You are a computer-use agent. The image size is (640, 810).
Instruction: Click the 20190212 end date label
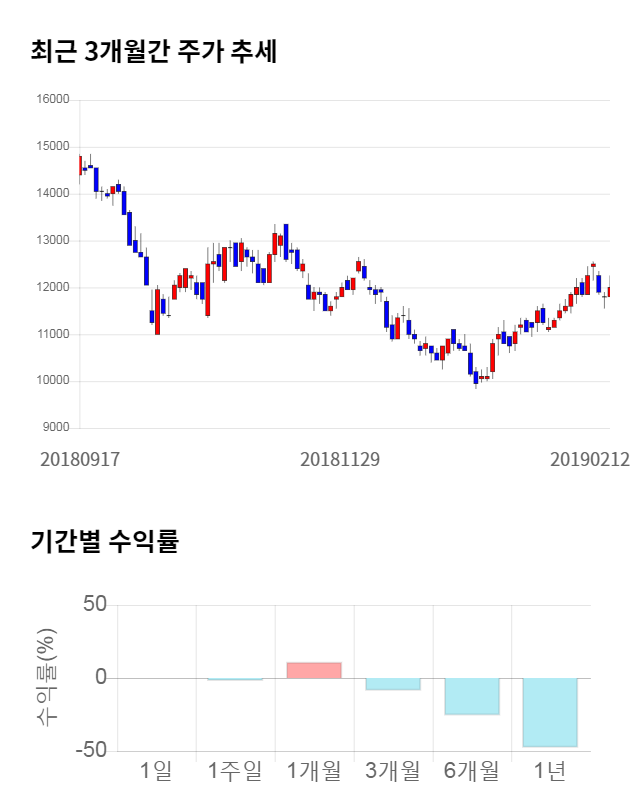590,460
